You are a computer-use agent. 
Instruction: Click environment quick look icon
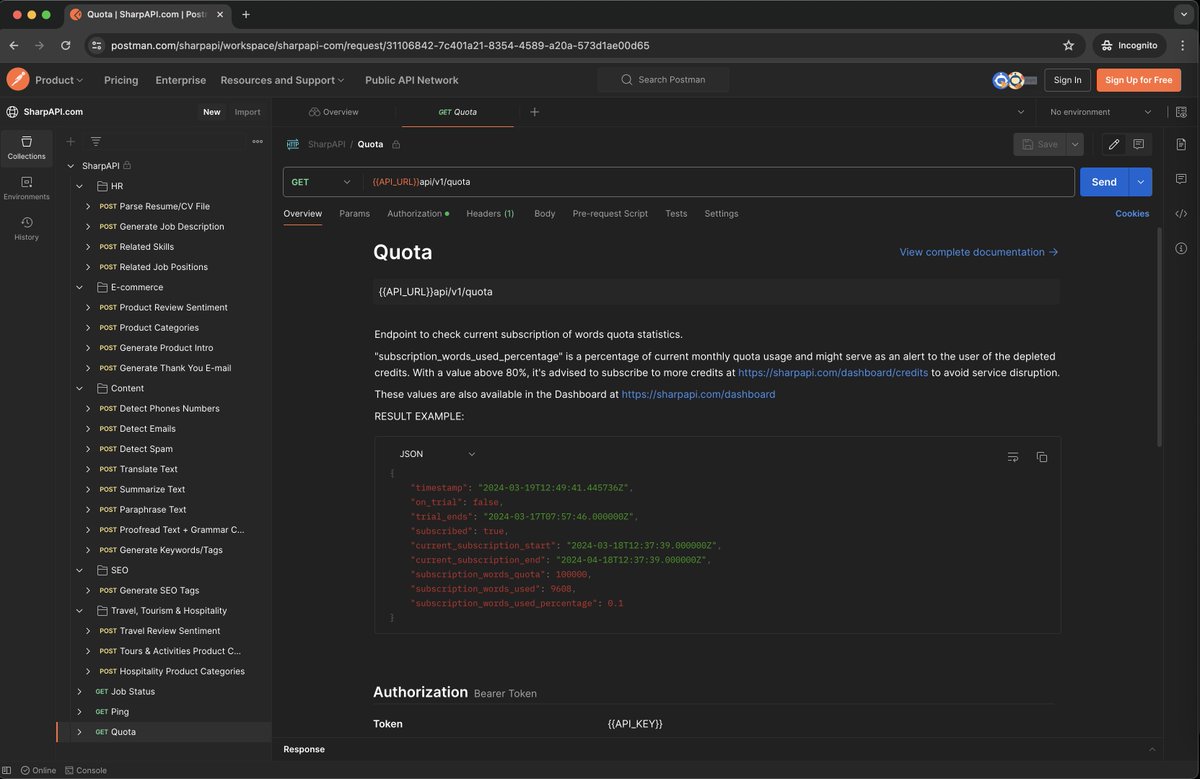pyautogui.click(x=1181, y=112)
